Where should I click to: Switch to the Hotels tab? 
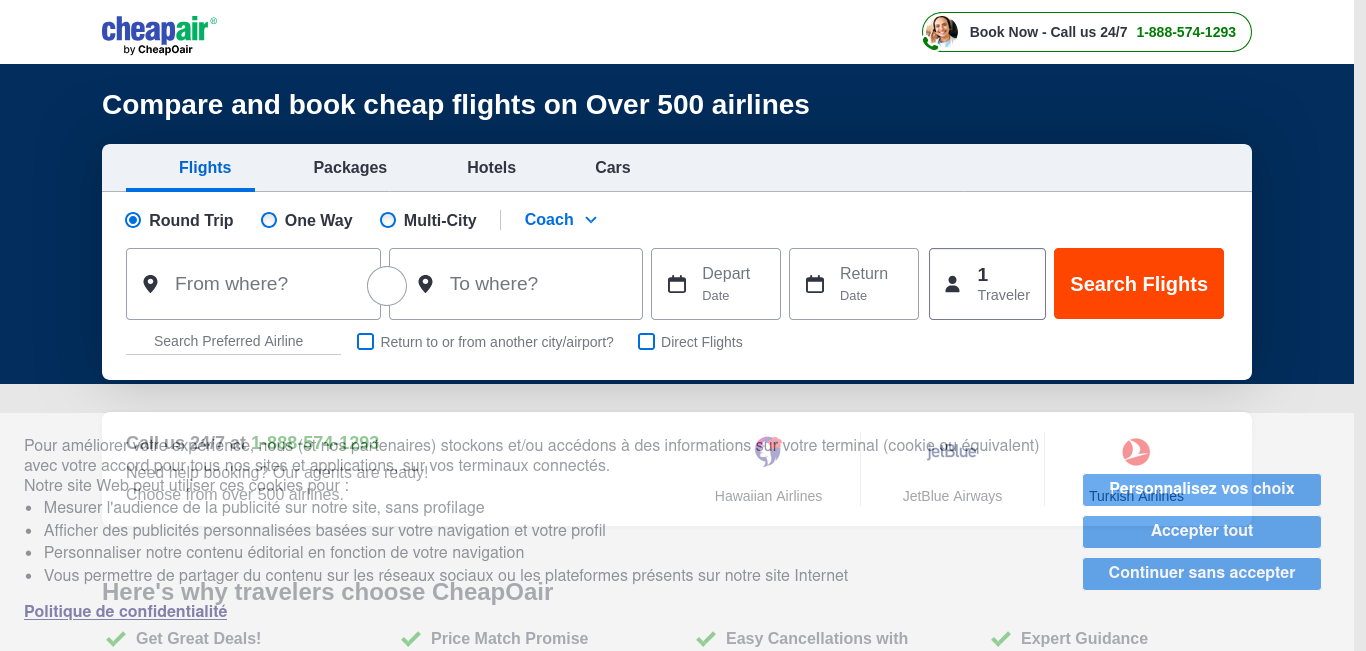pos(492,168)
